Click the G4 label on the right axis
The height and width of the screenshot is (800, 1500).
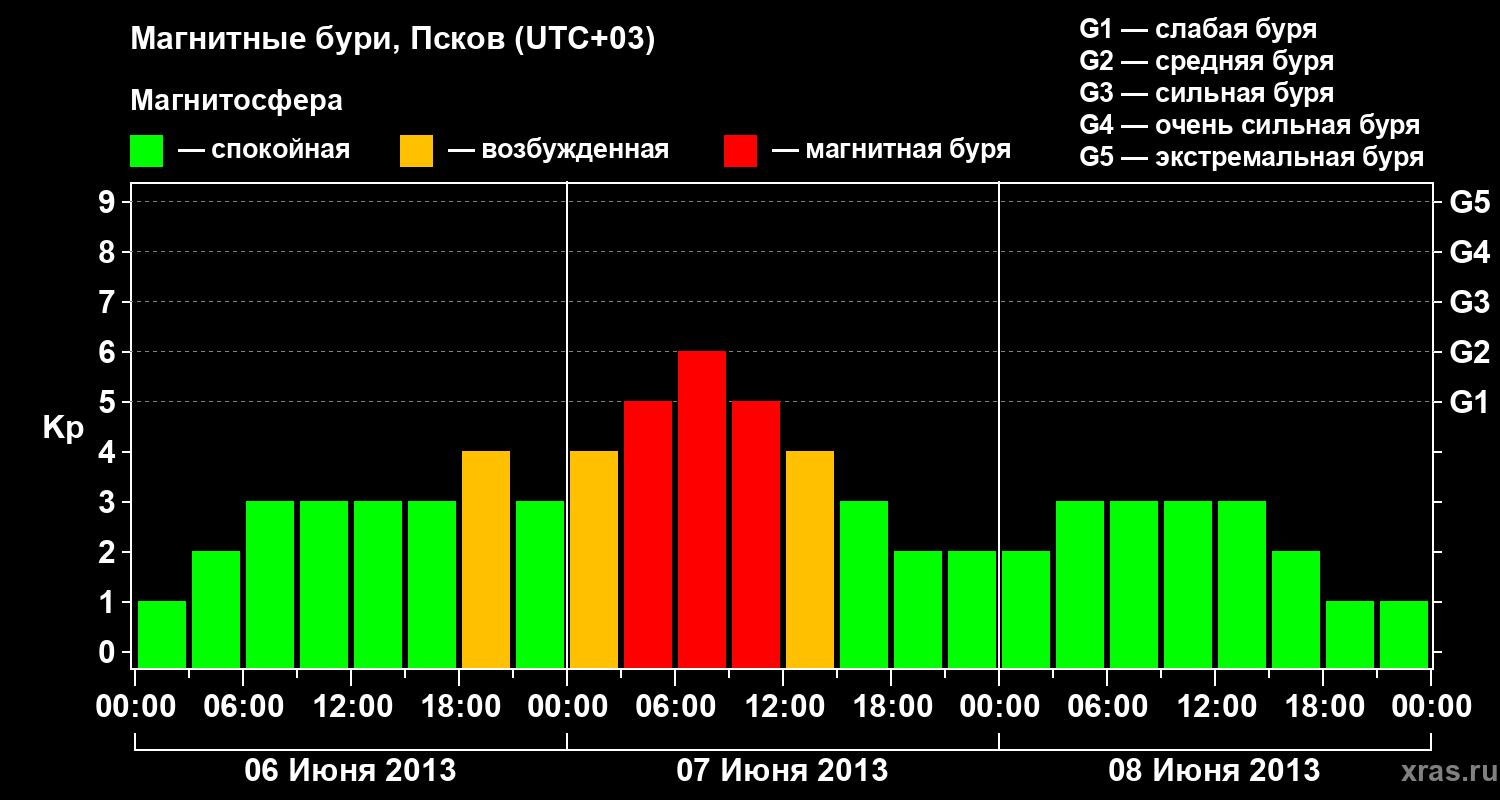coord(1469,252)
